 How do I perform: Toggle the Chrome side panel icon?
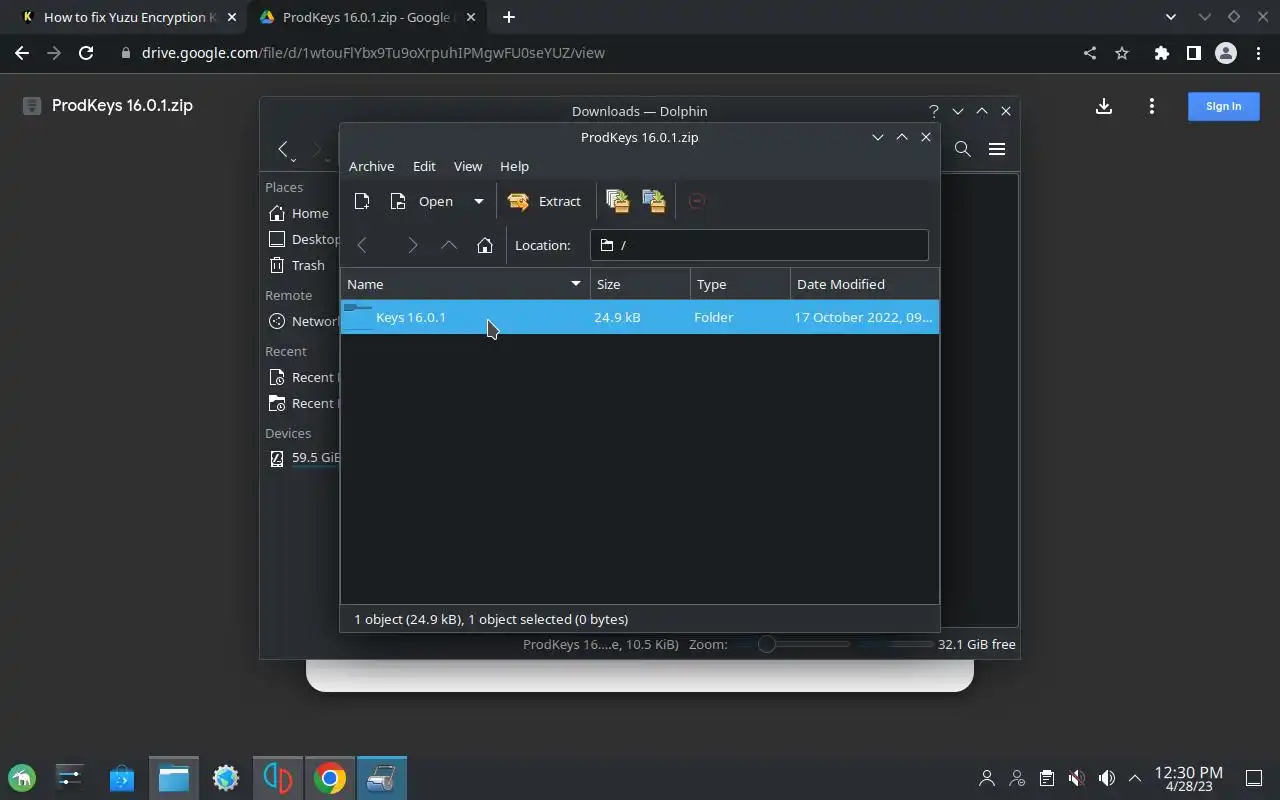click(1193, 53)
